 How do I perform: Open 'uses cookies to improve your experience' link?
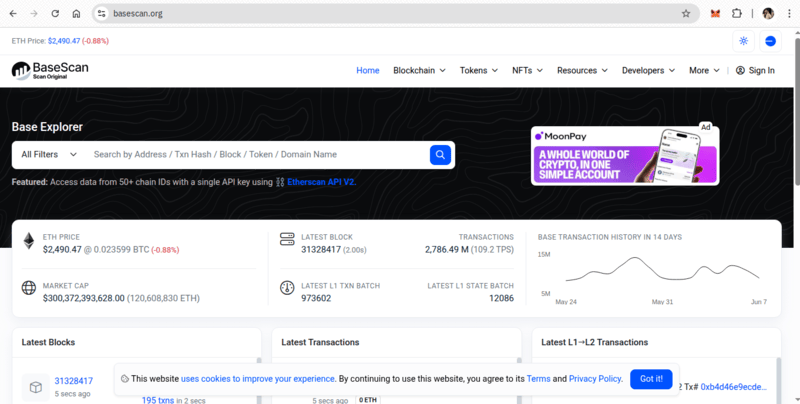coord(258,379)
